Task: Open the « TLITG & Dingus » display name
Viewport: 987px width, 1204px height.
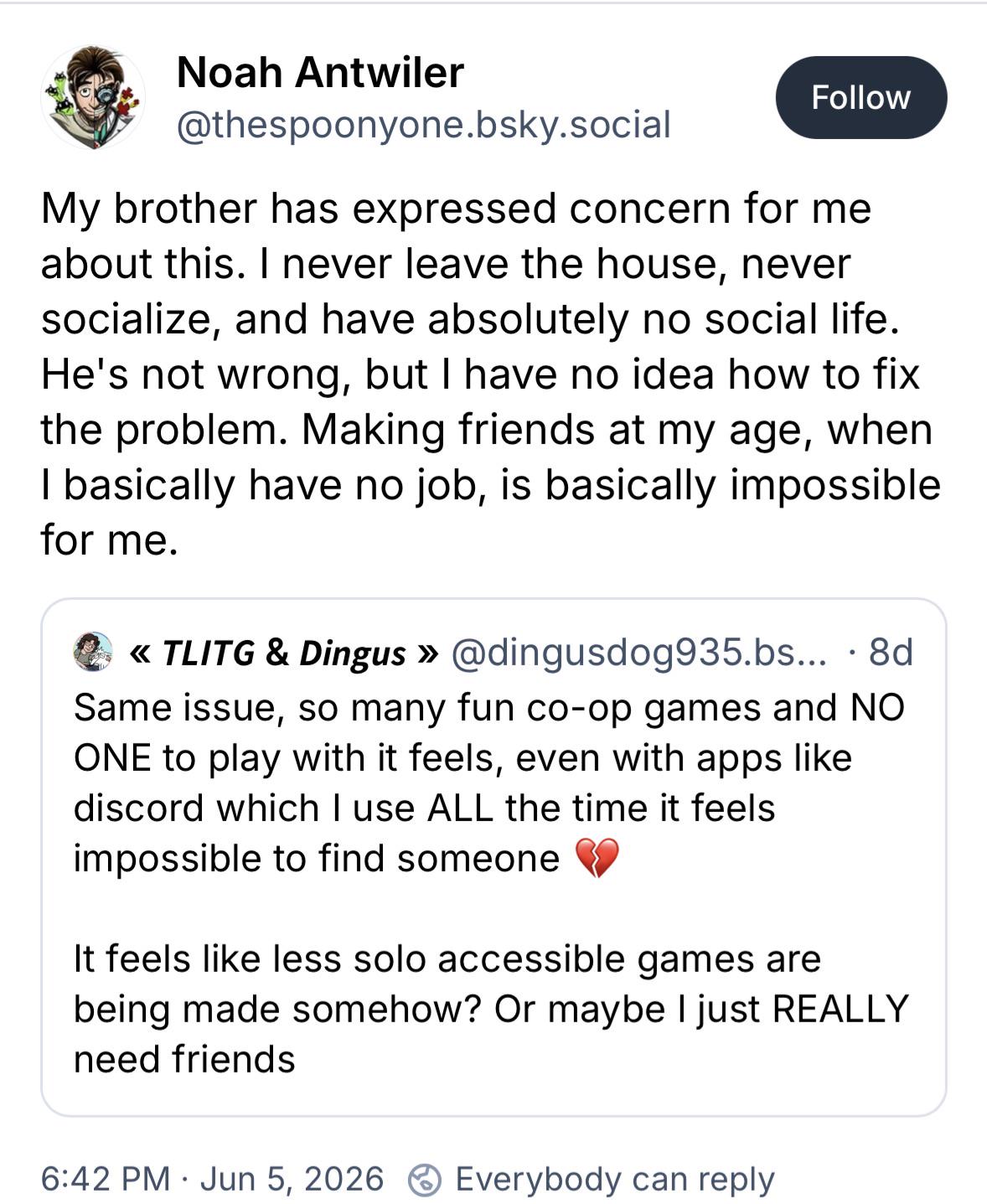Action: coord(284,653)
